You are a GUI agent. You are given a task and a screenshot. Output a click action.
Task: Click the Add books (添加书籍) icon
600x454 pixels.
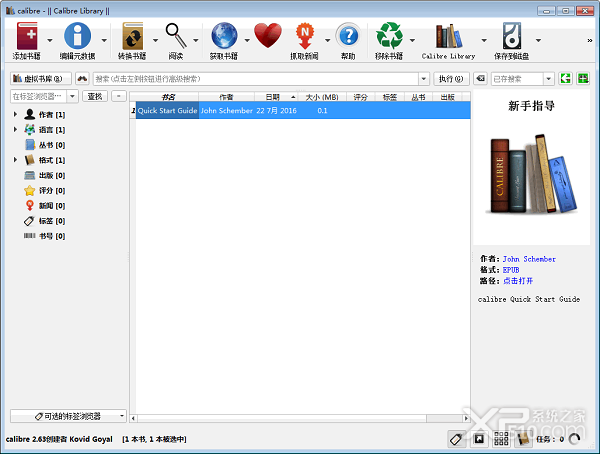pyautogui.click(x=27, y=36)
